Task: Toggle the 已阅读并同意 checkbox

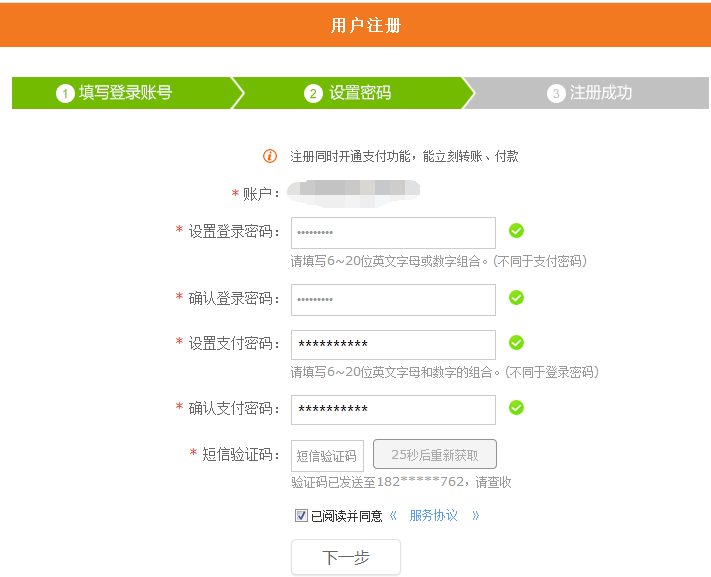Action: (301, 516)
